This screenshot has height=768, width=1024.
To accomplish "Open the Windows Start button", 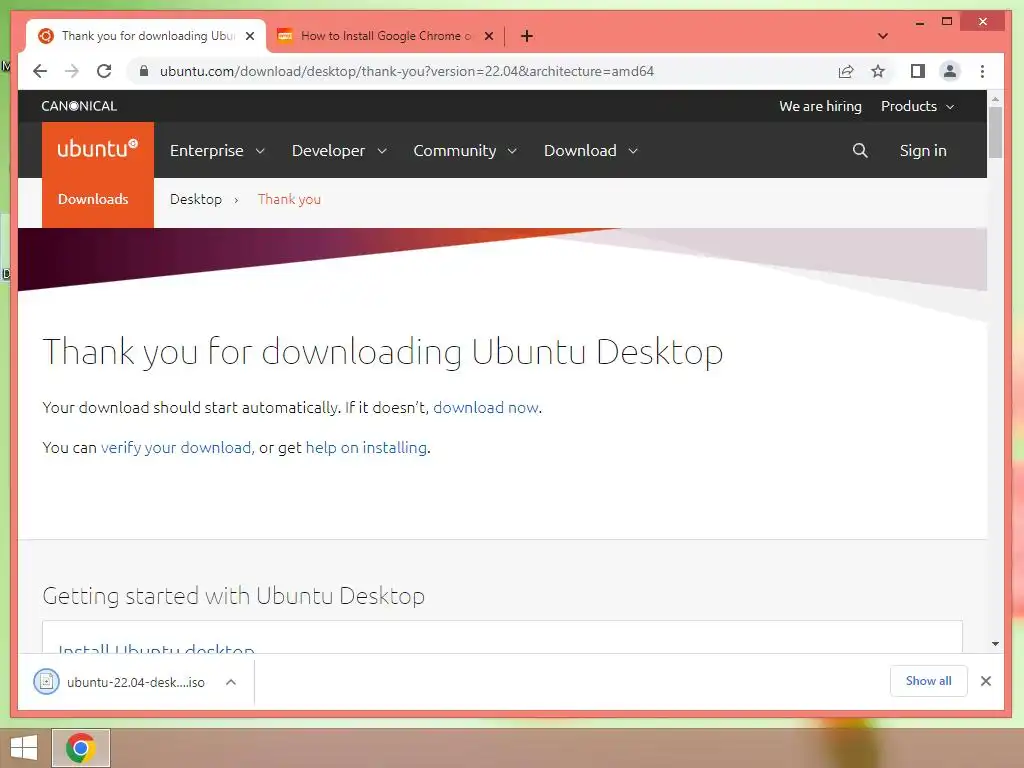I will pyautogui.click(x=24, y=748).
